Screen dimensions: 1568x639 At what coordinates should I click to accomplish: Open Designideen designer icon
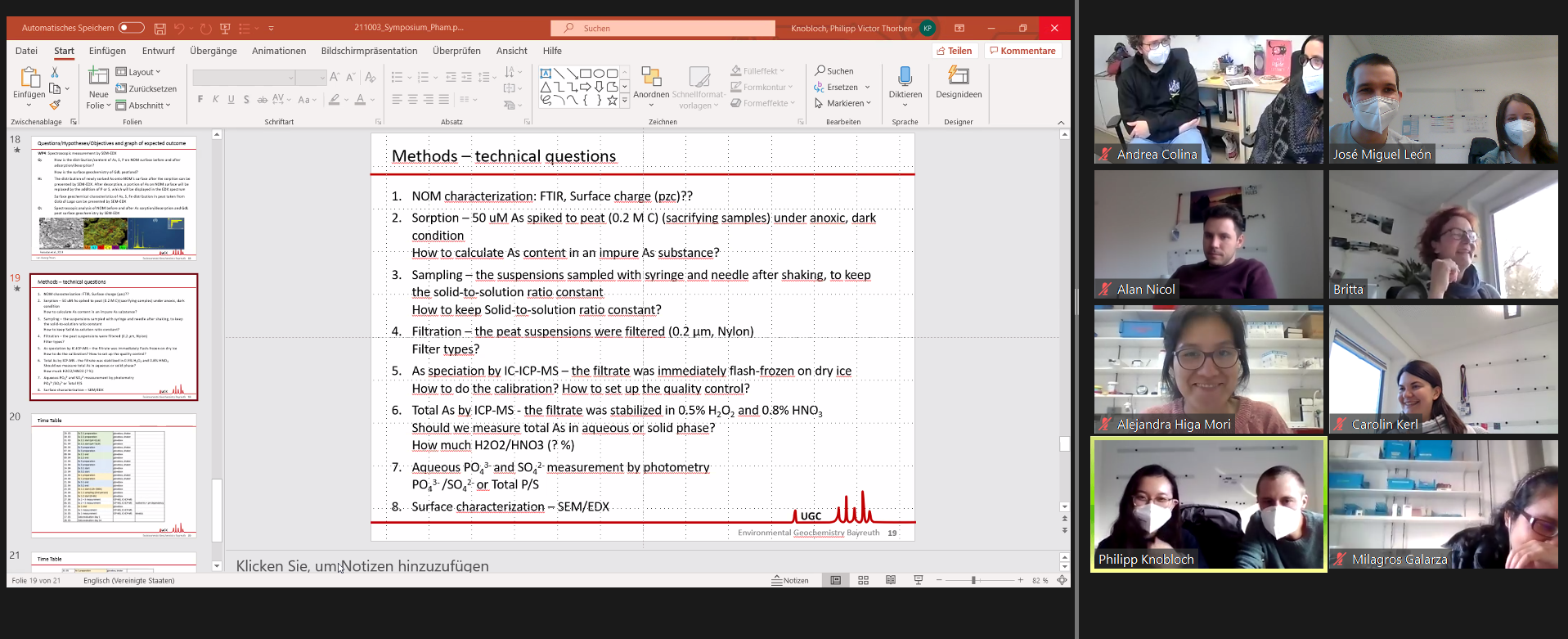[959, 76]
